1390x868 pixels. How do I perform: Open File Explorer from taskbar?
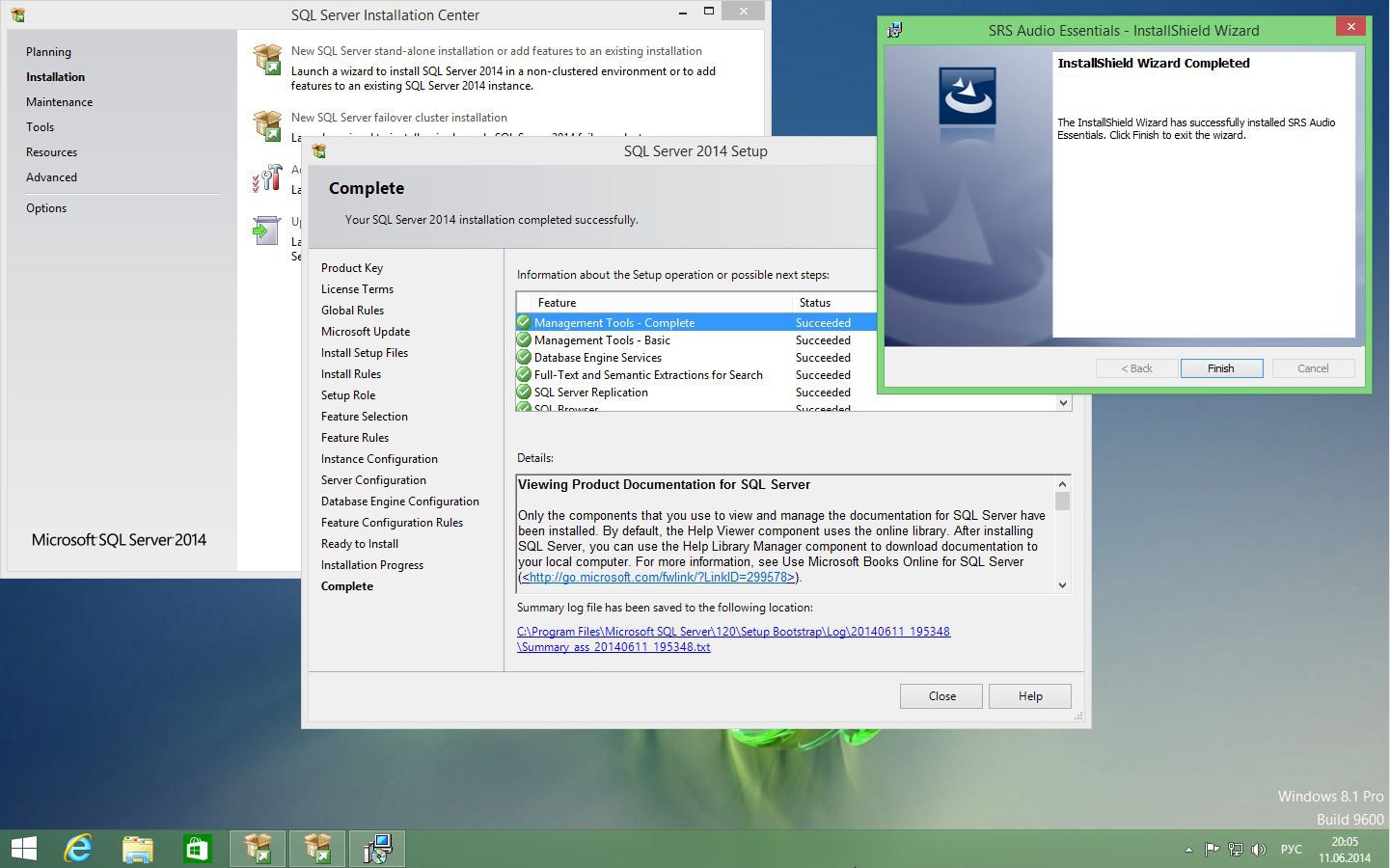[138, 849]
